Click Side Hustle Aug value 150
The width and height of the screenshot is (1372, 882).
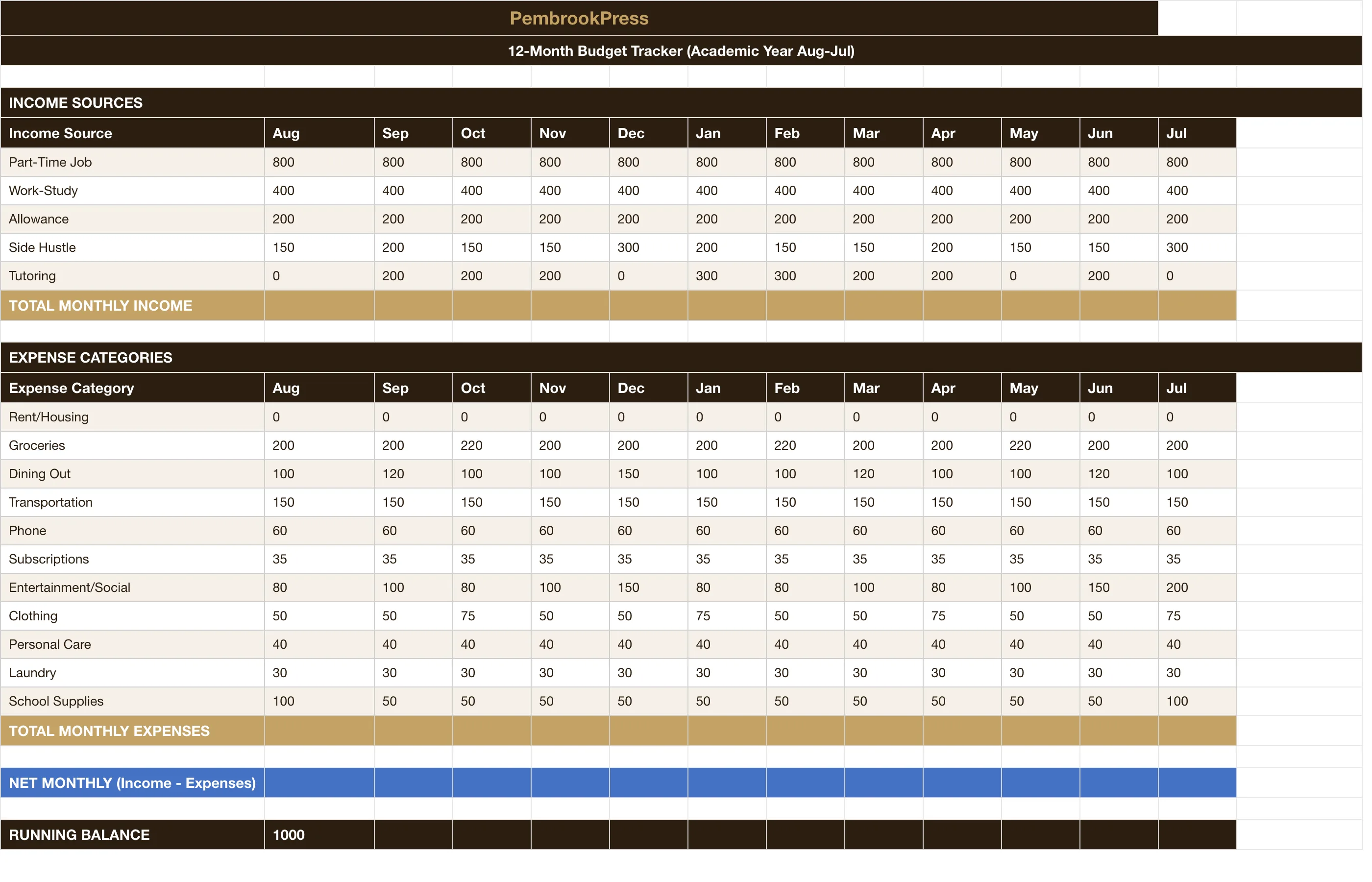coord(319,247)
